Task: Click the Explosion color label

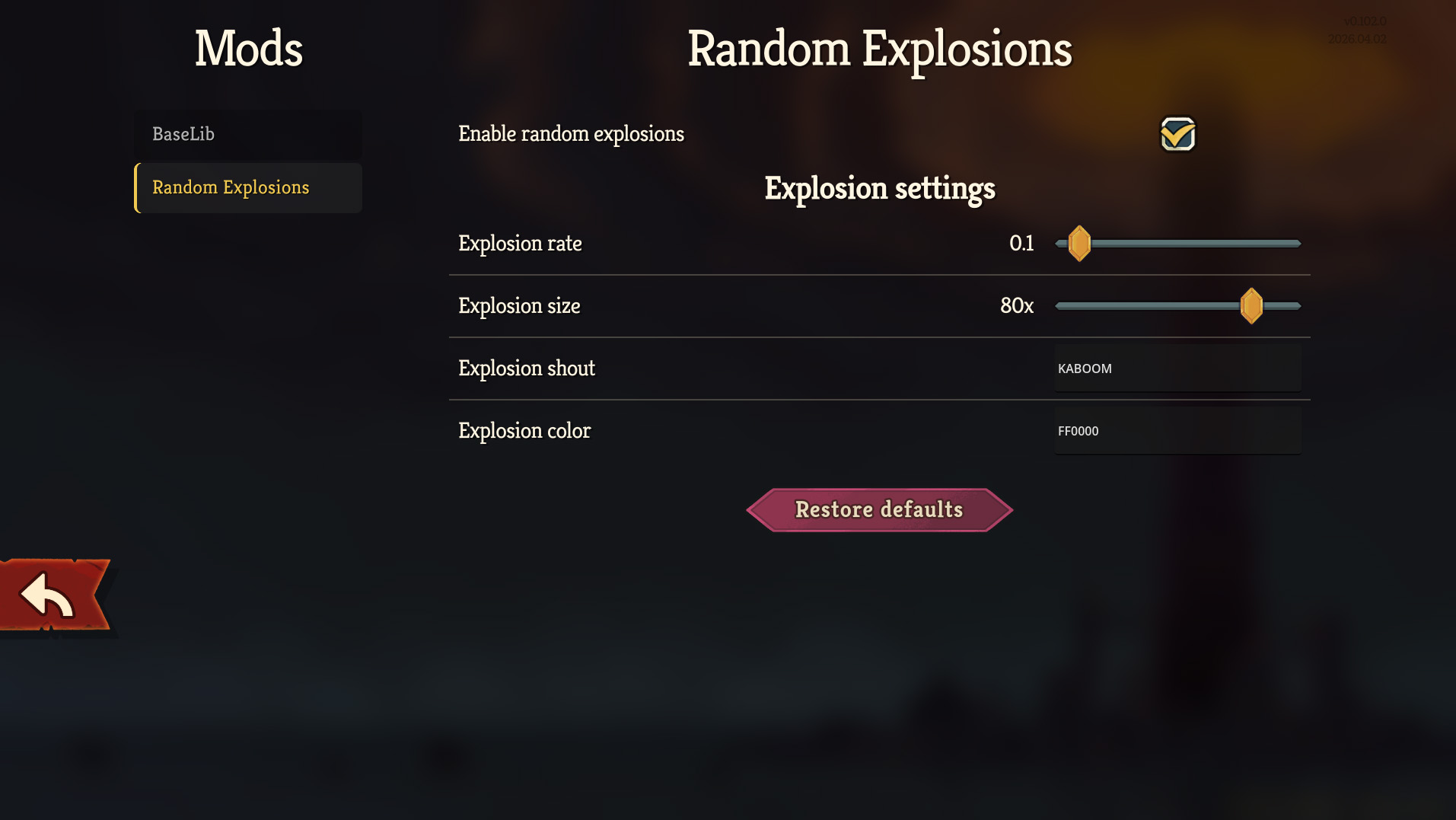Action: coord(524,430)
